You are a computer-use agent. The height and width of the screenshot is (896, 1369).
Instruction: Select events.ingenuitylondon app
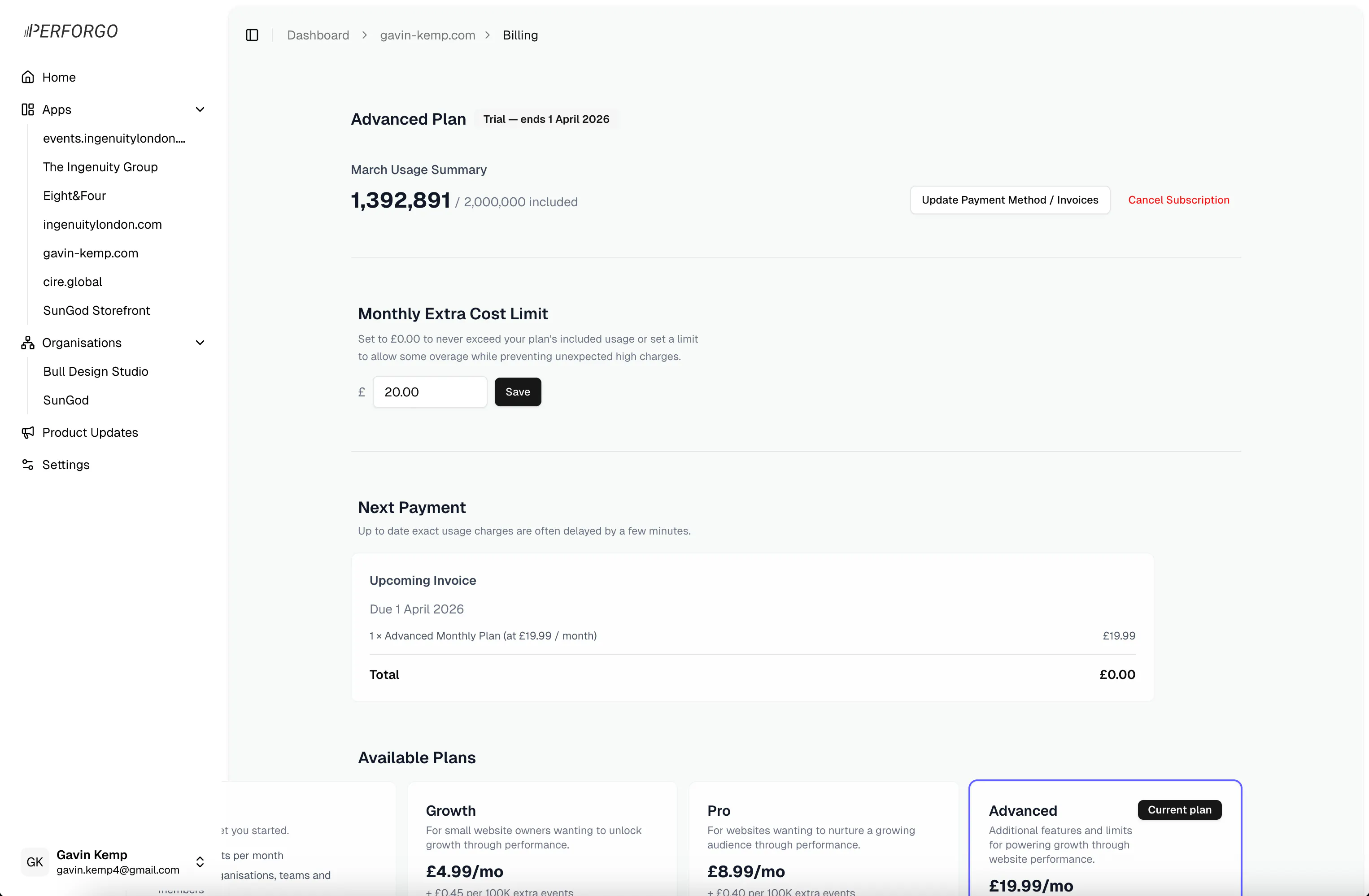pyautogui.click(x=114, y=138)
